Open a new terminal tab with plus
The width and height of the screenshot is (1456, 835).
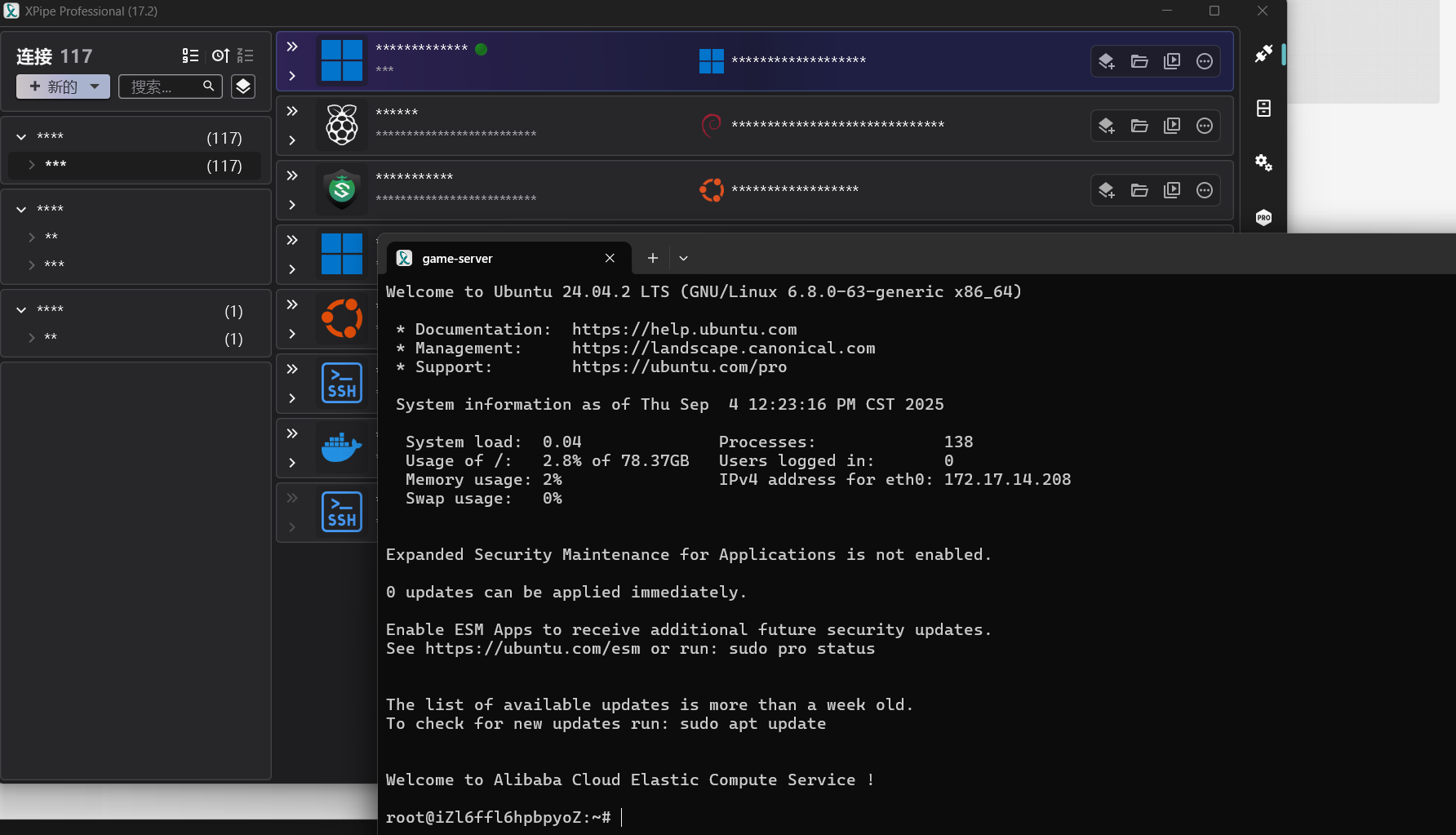pyautogui.click(x=653, y=258)
